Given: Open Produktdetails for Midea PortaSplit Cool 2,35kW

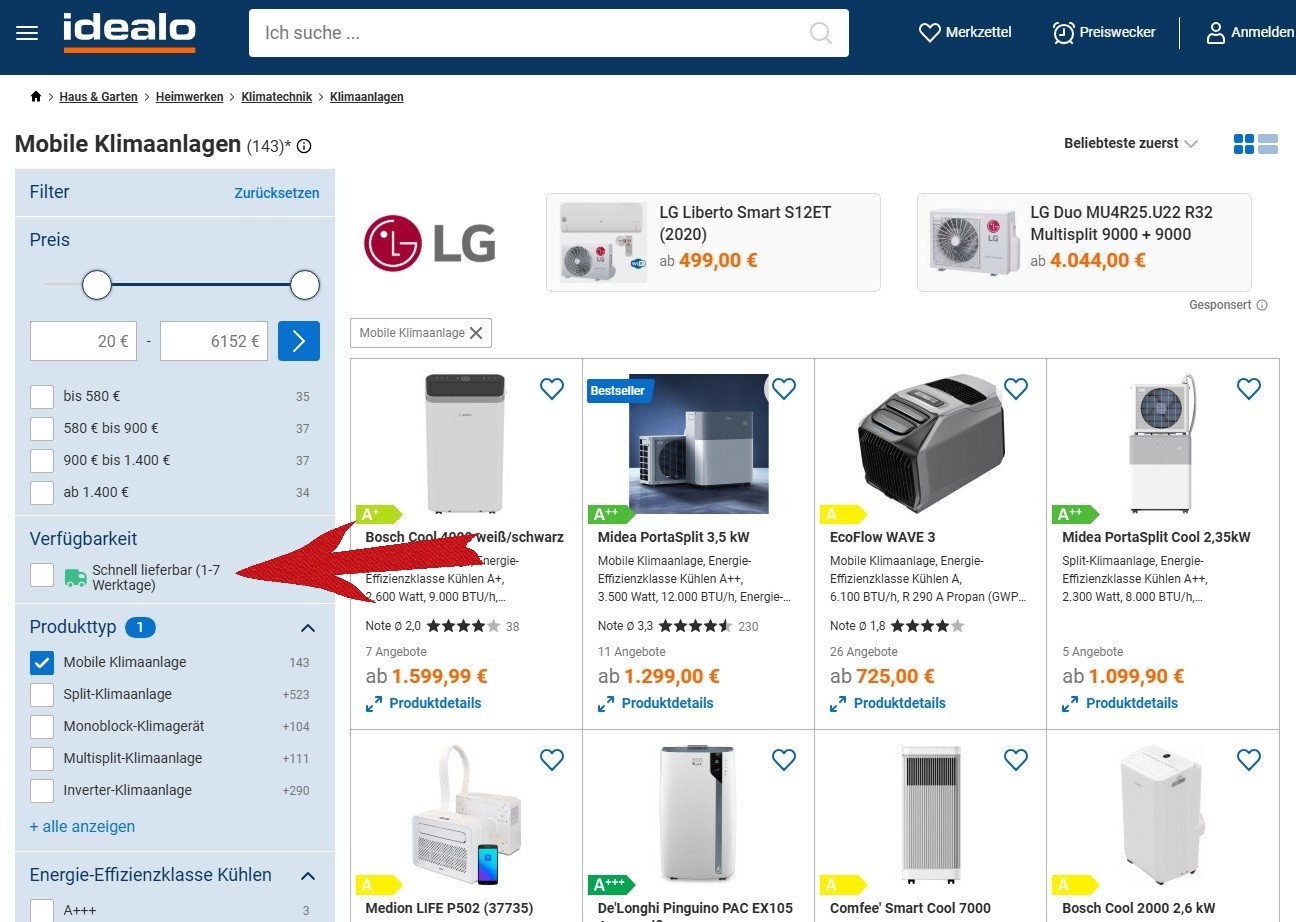Looking at the screenshot, I should 1120,703.
